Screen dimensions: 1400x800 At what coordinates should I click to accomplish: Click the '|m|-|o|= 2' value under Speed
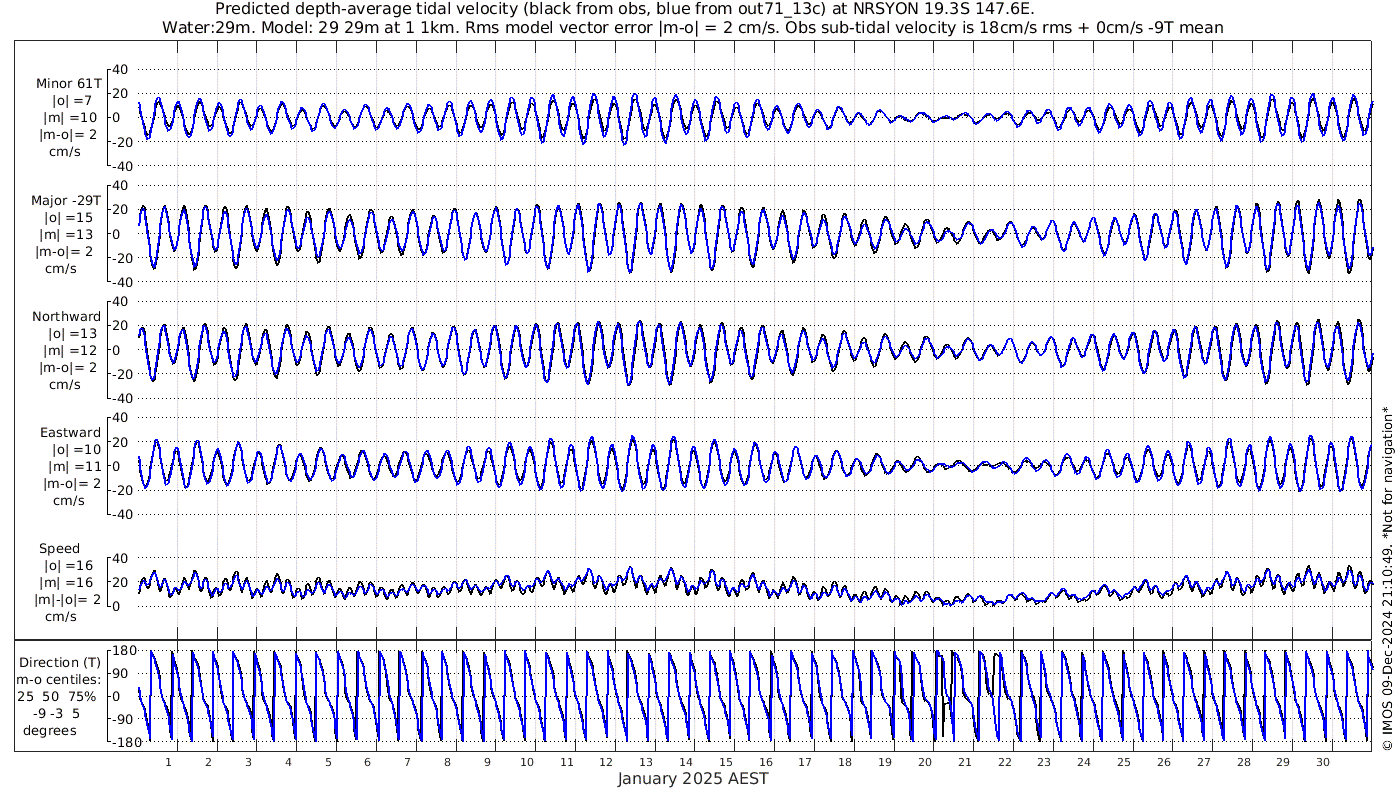[x=69, y=599]
